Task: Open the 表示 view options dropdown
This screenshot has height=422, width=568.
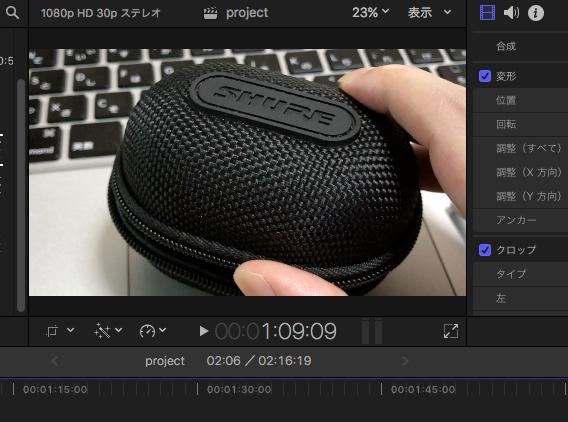Action: coord(429,13)
